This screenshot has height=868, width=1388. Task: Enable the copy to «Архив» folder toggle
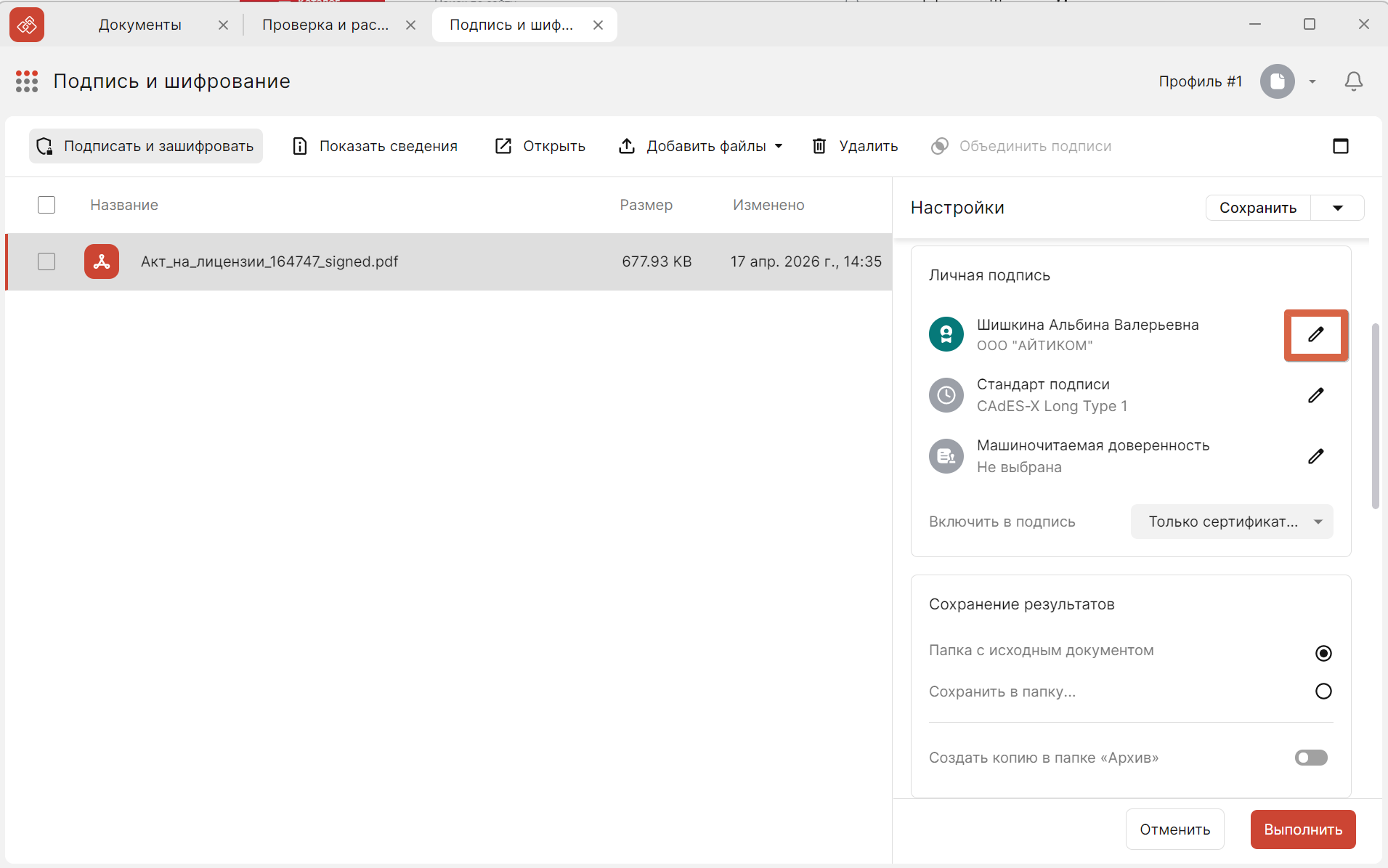point(1311,758)
